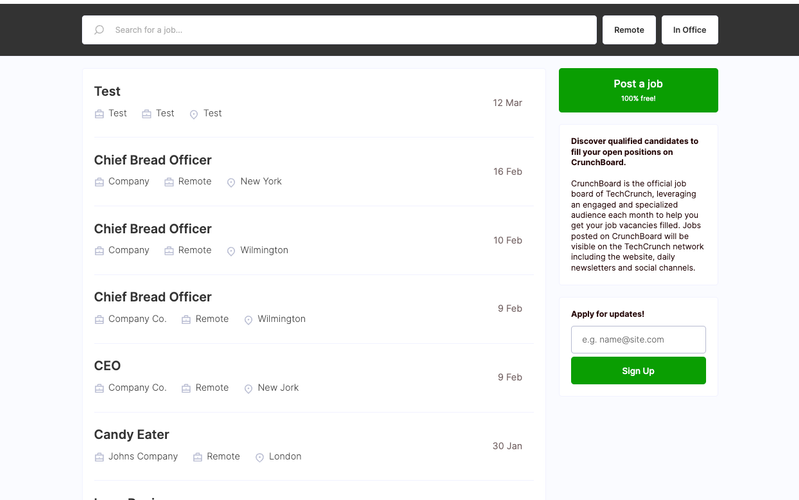Click the '12 Mar' date
The height and width of the screenshot is (500, 799).
point(507,103)
